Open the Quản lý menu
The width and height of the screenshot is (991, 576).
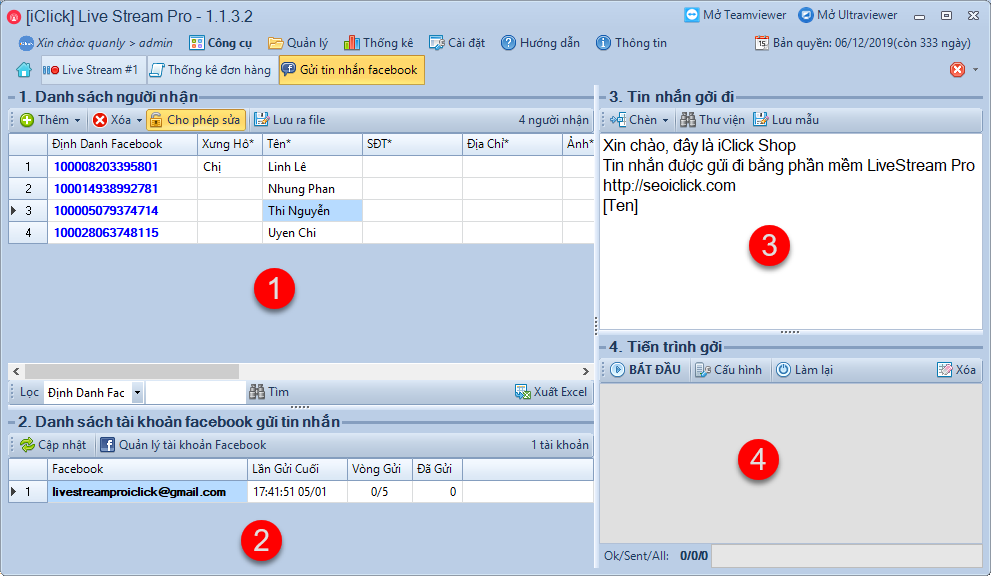tap(298, 43)
